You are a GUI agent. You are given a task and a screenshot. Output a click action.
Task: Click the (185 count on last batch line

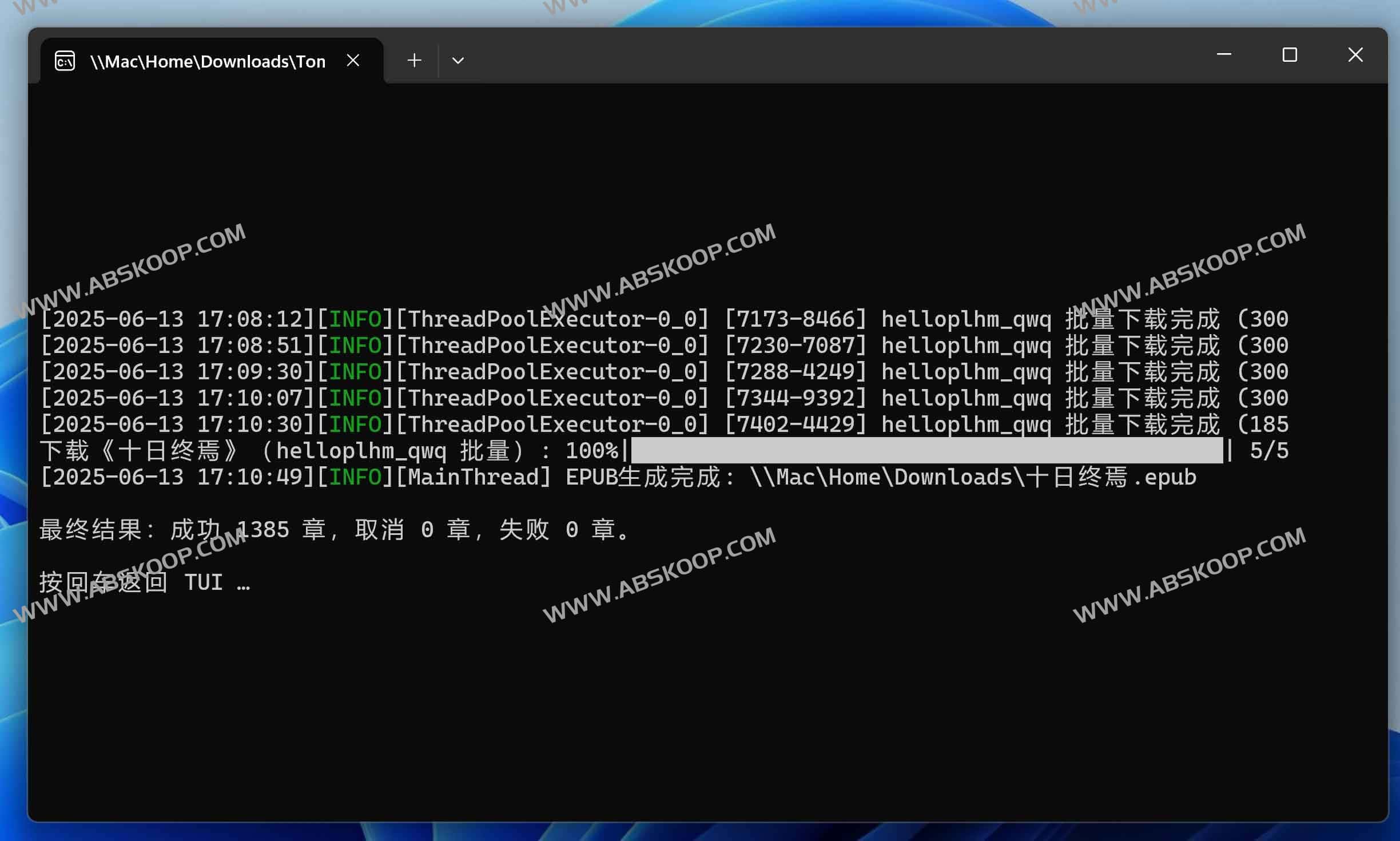pyautogui.click(x=1263, y=425)
